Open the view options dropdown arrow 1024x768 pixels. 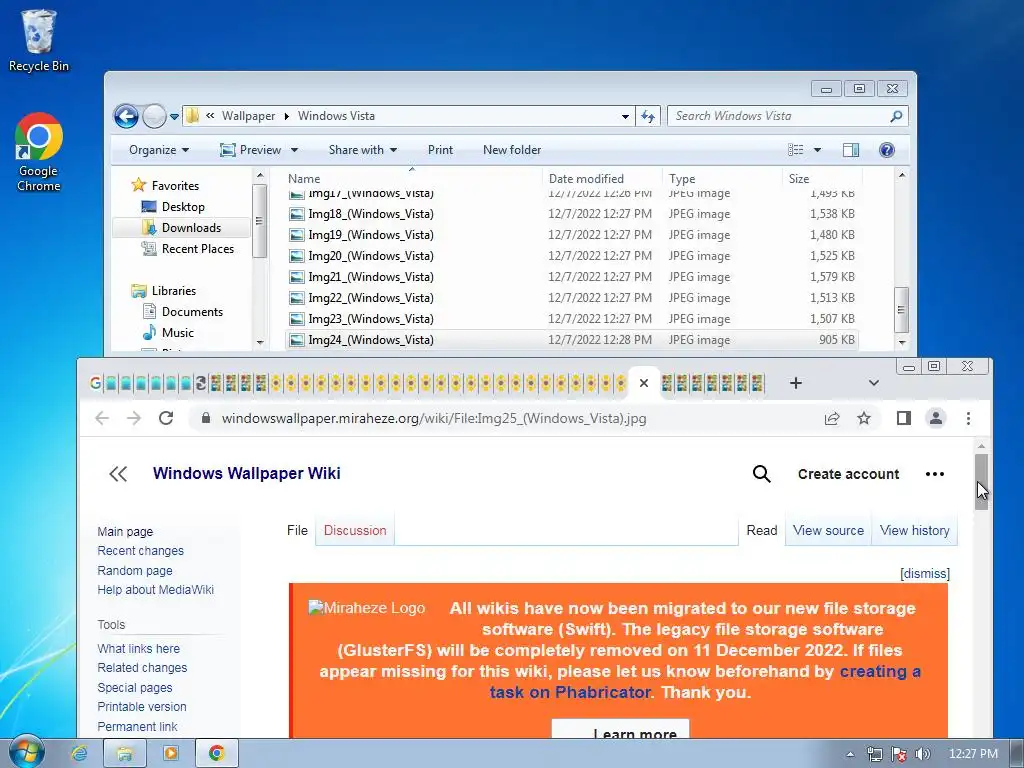[817, 150]
